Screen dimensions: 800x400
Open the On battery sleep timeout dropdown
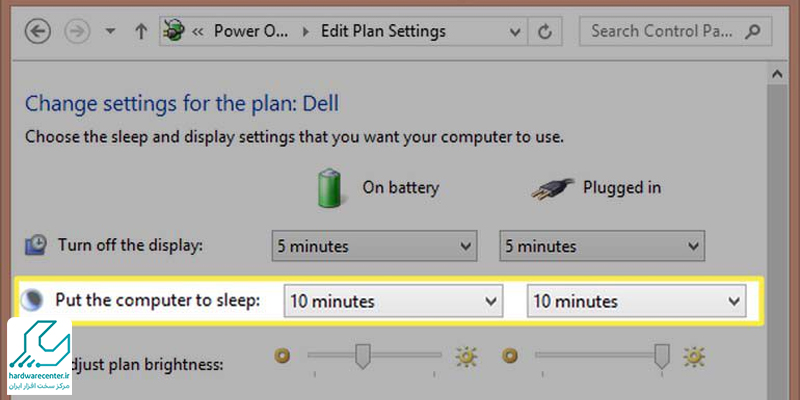393,301
